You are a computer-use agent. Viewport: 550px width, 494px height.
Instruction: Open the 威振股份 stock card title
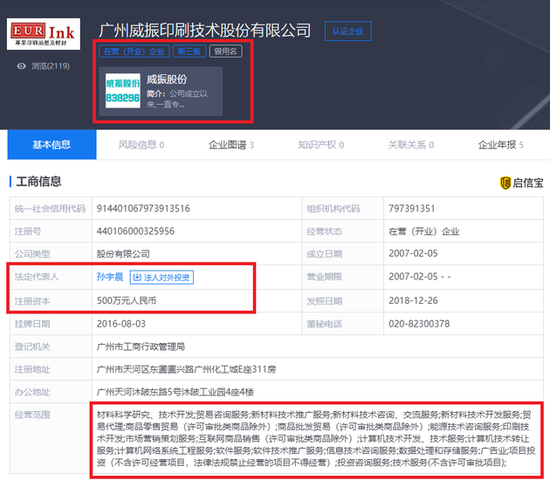(167, 79)
